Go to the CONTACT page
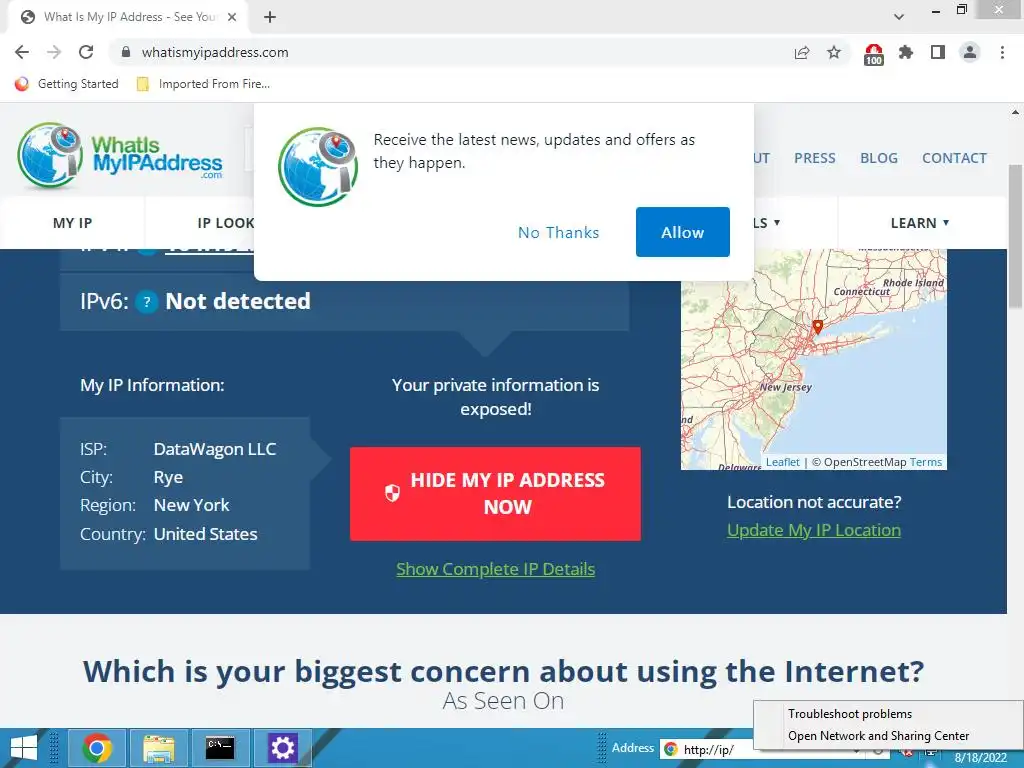Image resolution: width=1024 pixels, height=768 pixels. click(x=954, y=158)
